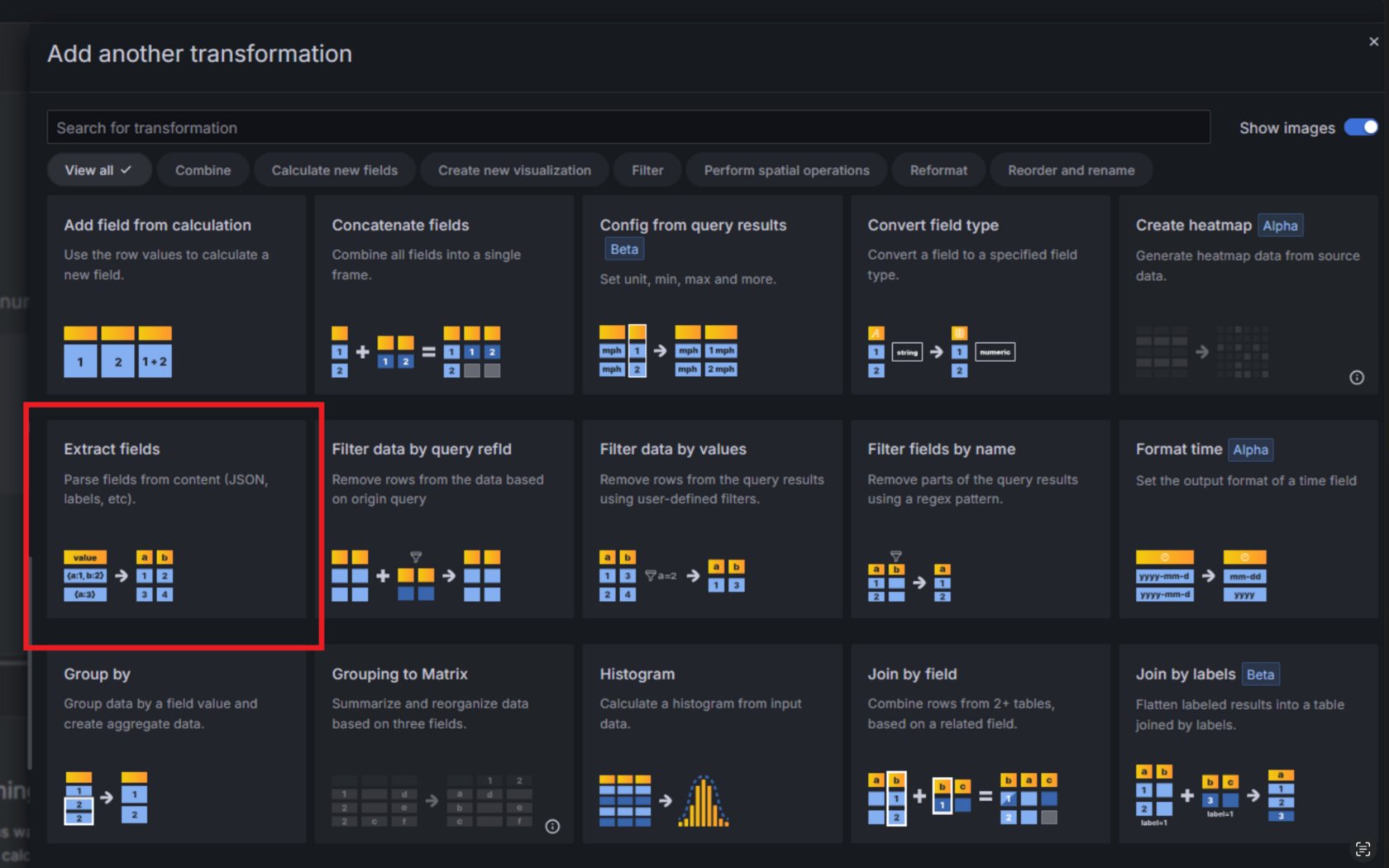The width and height of the screenshot is (1389, 868).
Task: Click 'Set the output format of a time field'
Action: pyautogui.click(x=1246, y=480)
